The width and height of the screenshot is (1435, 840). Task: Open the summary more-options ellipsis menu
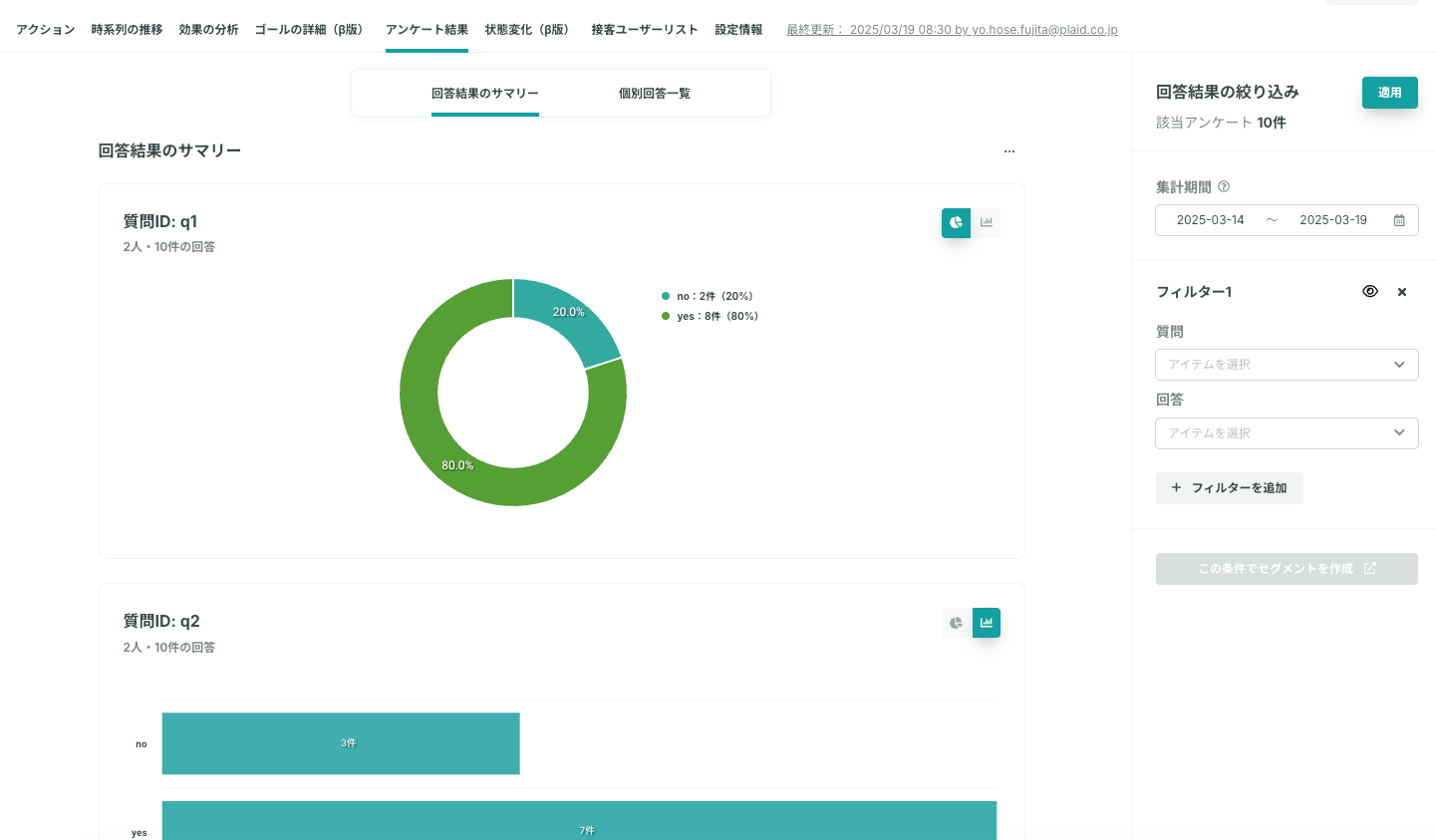(1009, 151)
